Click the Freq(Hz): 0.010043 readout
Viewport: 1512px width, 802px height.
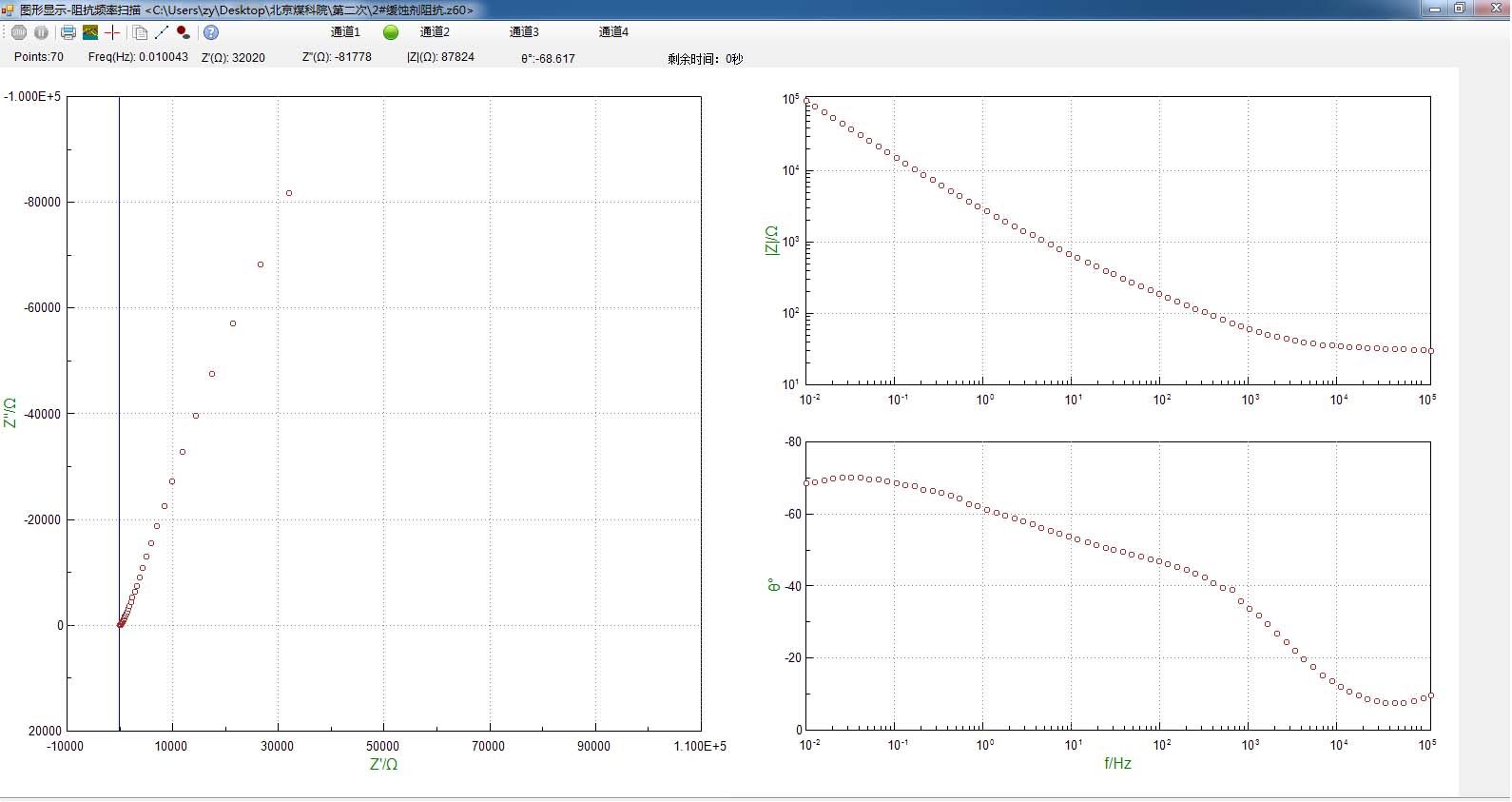coord(138,57)
